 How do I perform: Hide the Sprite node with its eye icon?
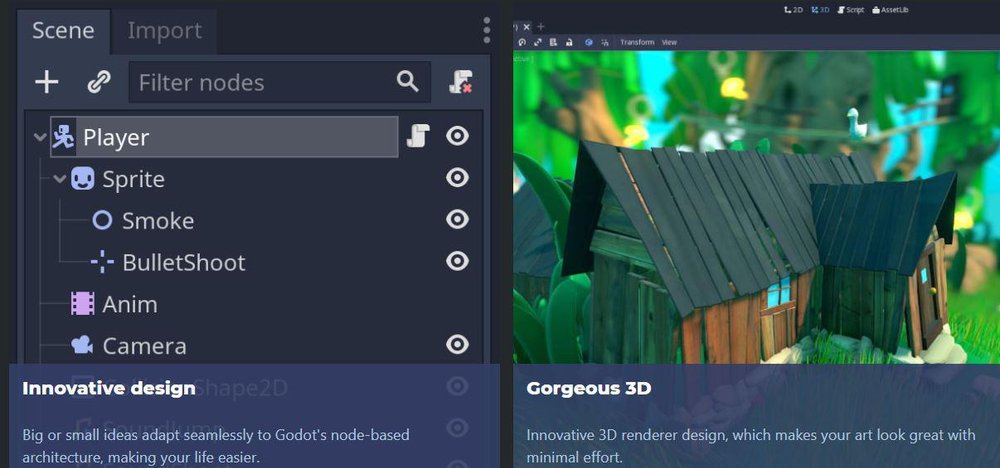[x=457, y=178]
